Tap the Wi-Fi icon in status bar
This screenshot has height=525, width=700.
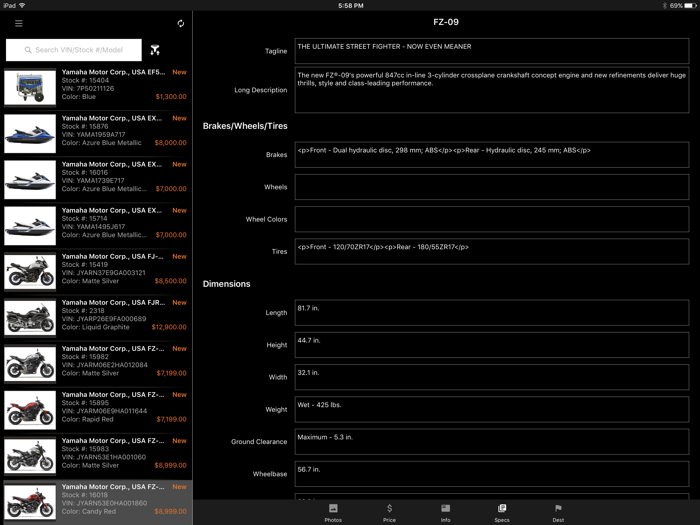click(x=22, y=5)
